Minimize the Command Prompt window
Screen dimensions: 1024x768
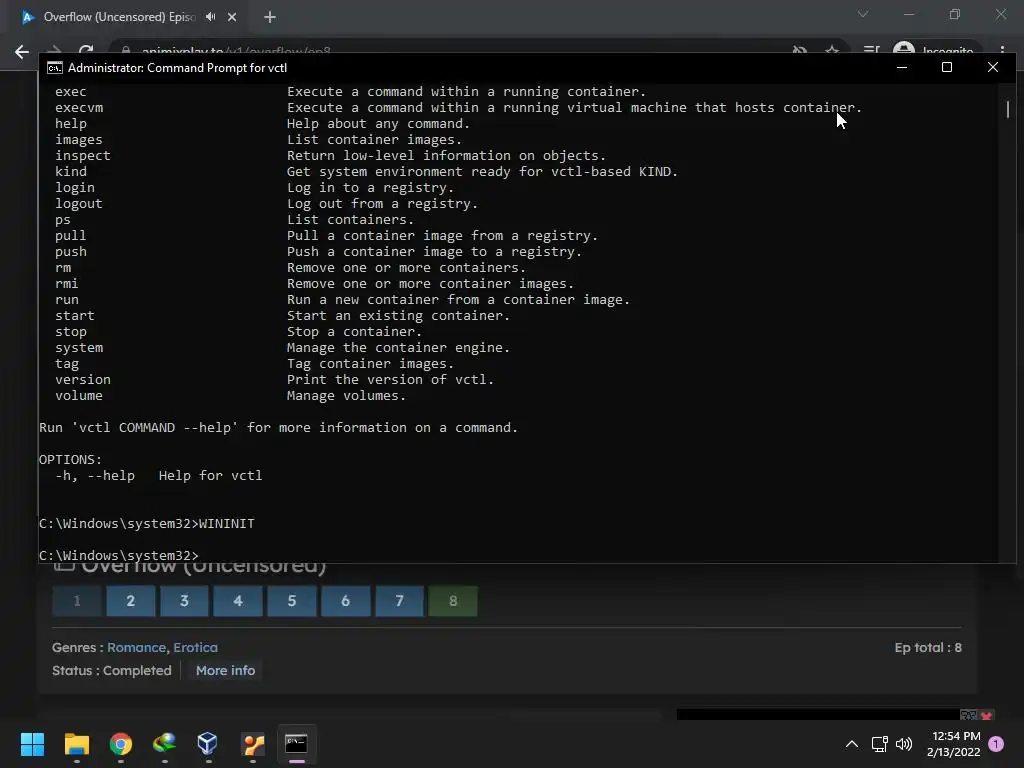902,67
